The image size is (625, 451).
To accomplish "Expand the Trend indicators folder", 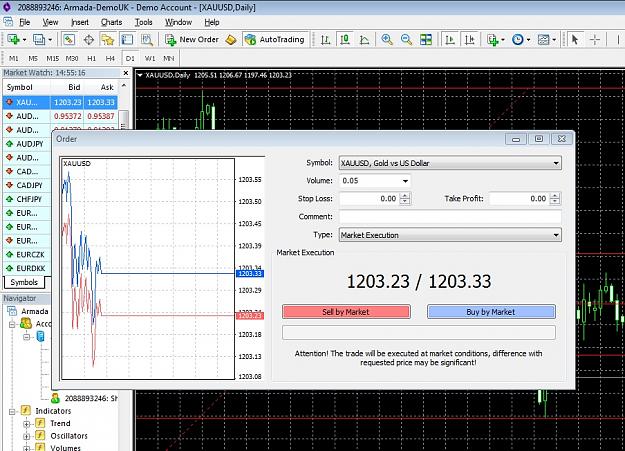I will click(27, 424).
